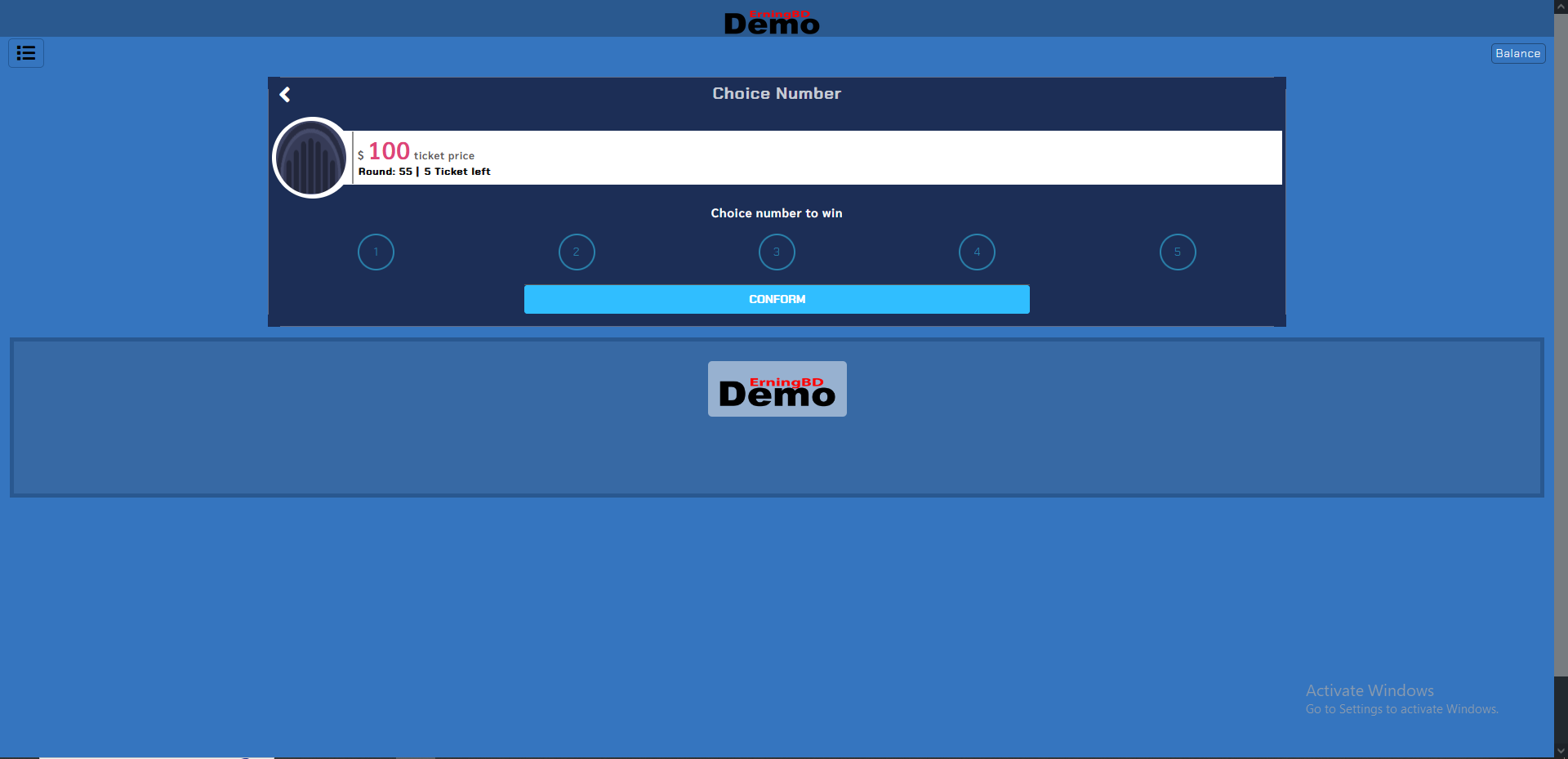Open the Balance button

point(1517,54)
